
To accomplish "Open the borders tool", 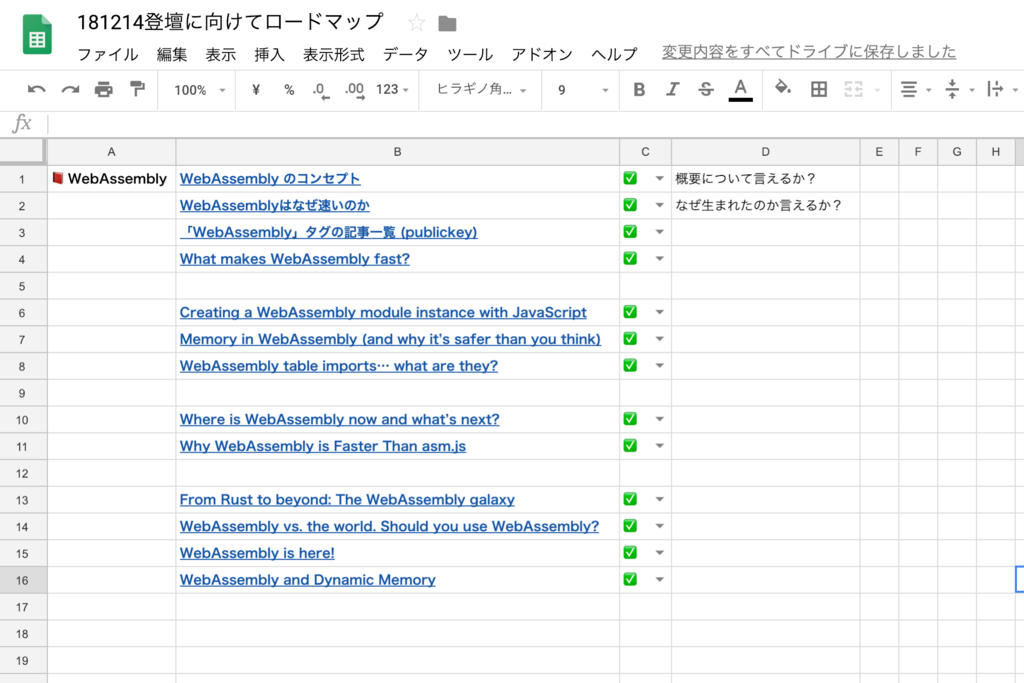I will pyautogui.click(x=818, y=89).
